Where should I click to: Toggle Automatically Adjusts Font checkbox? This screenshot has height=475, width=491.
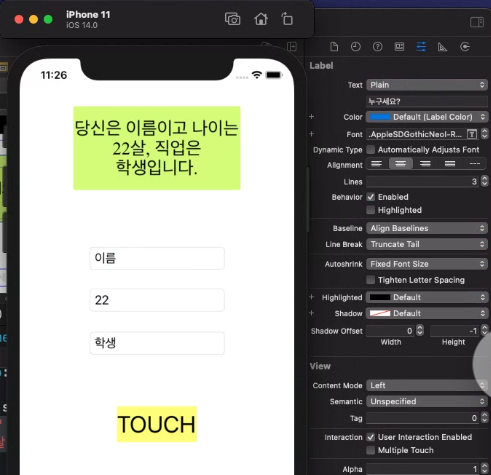pos(370,150)
